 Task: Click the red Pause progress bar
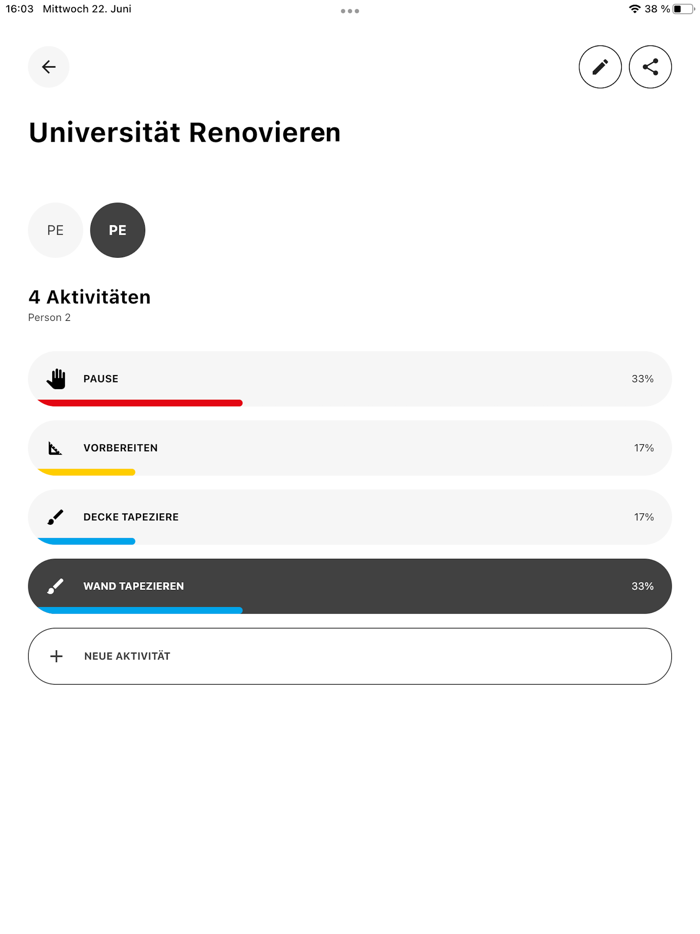point(140,403)
